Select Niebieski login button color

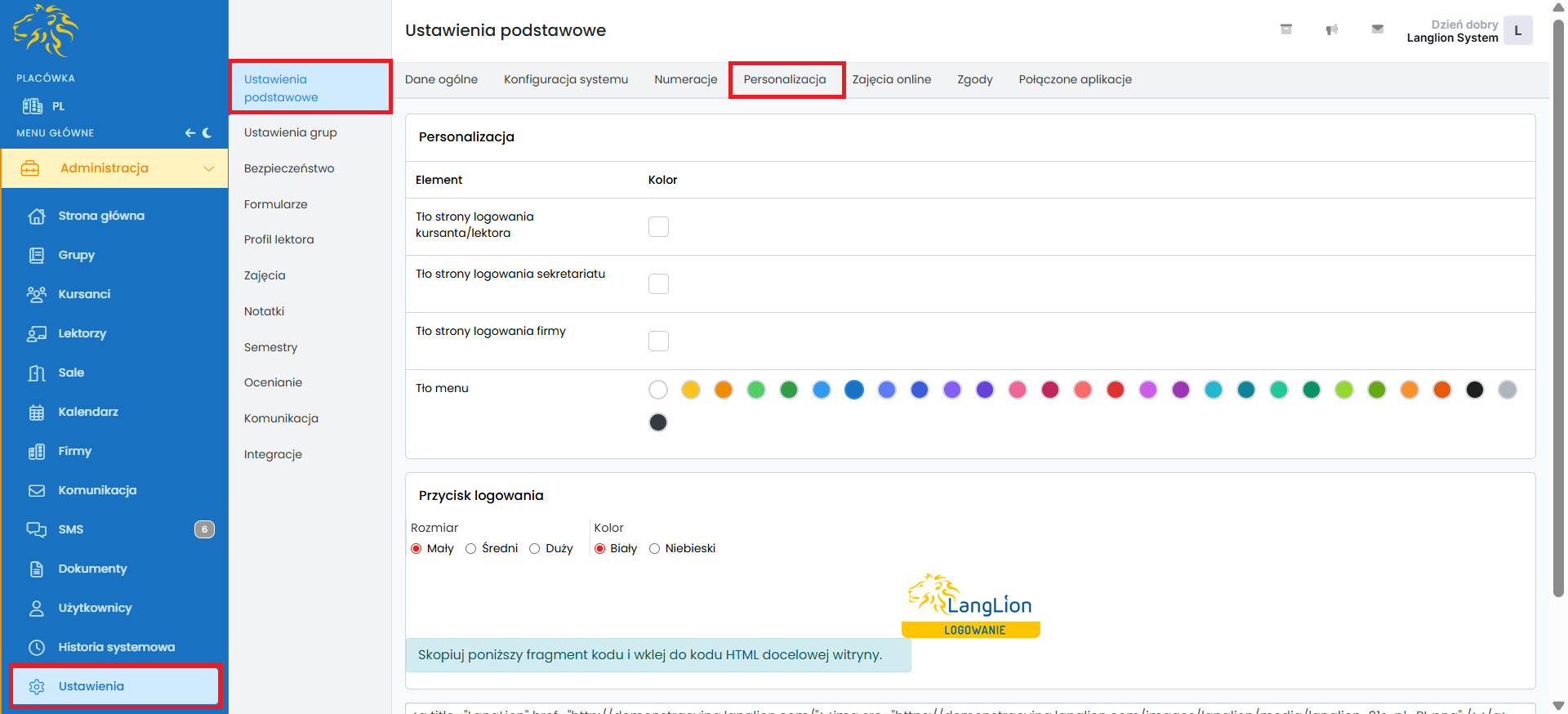click(x=655, y=549)
